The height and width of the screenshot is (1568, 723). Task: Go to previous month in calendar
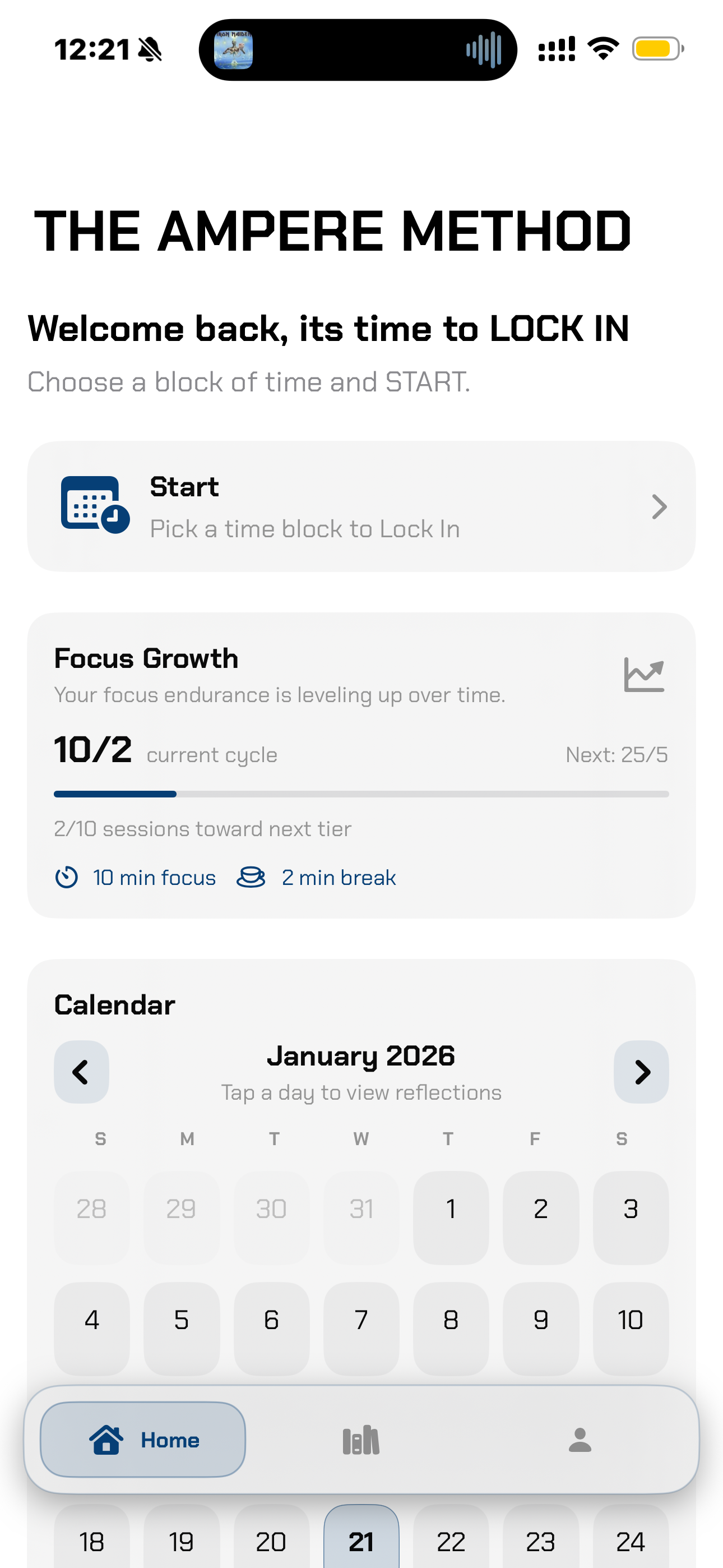pyautogui.click(x=82, y=1072)
